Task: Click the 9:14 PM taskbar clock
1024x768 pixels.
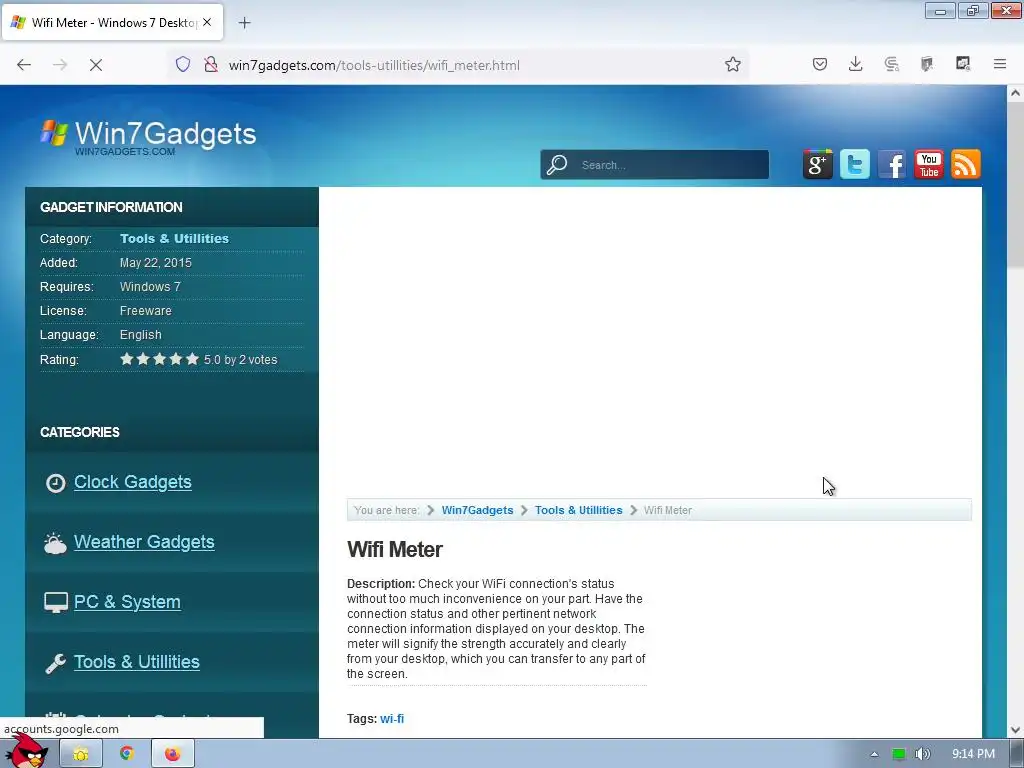Action: (973, 754)
